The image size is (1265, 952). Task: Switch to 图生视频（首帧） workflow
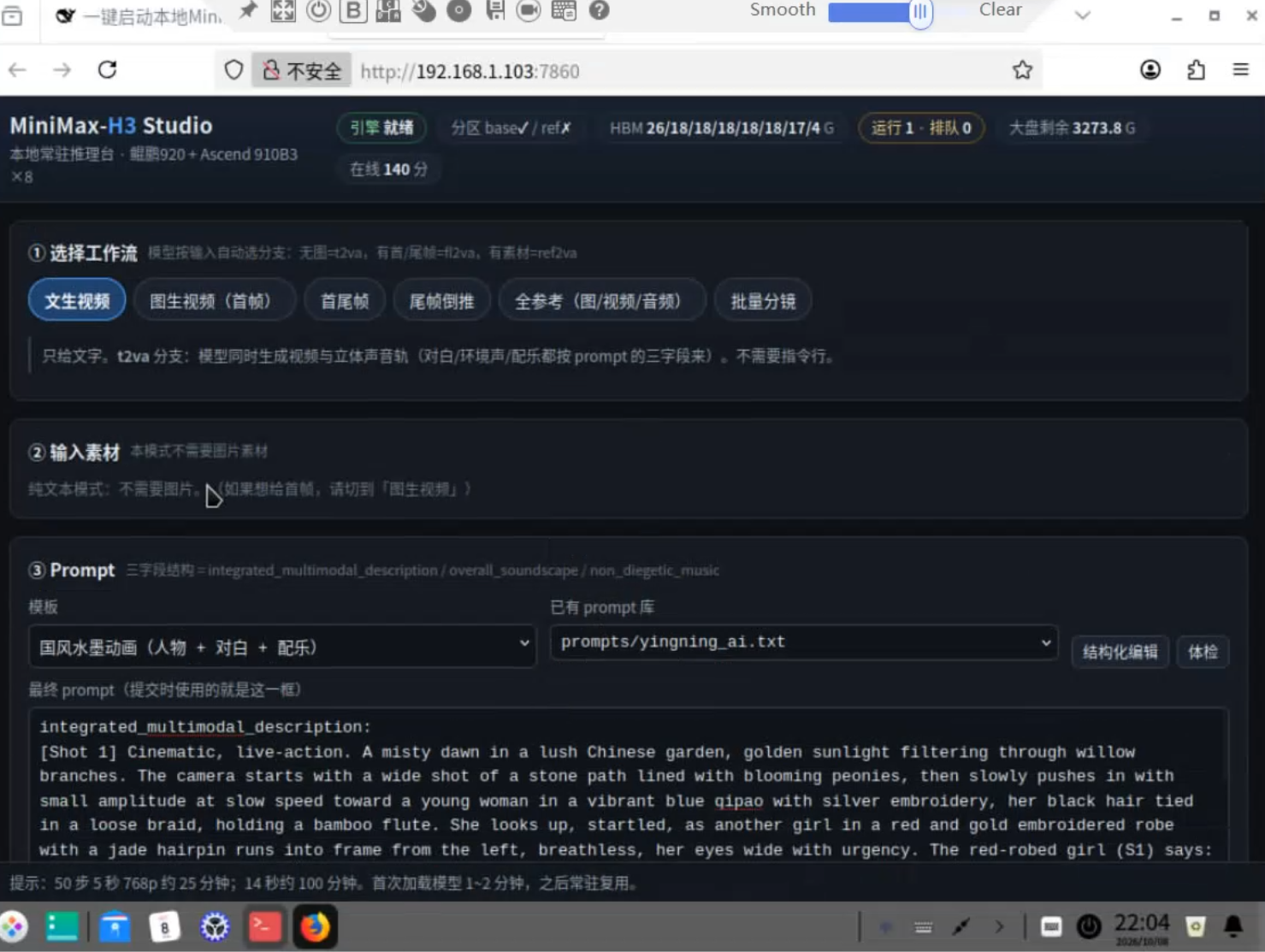[x=215, y=301]
